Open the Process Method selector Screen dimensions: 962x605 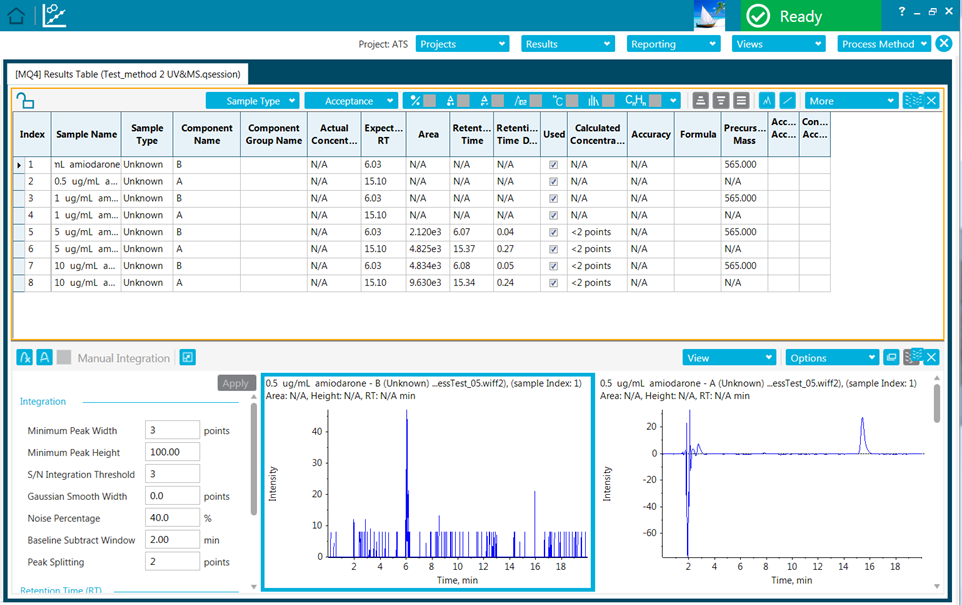tap(882, 43)
